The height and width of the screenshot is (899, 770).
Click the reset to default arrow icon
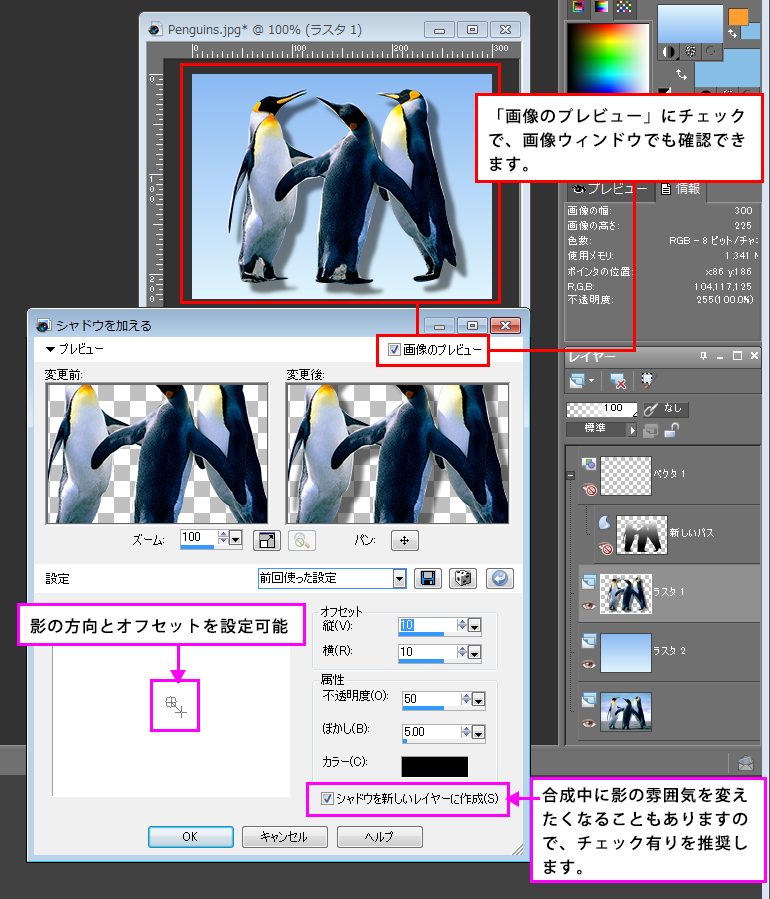[499, 578]
